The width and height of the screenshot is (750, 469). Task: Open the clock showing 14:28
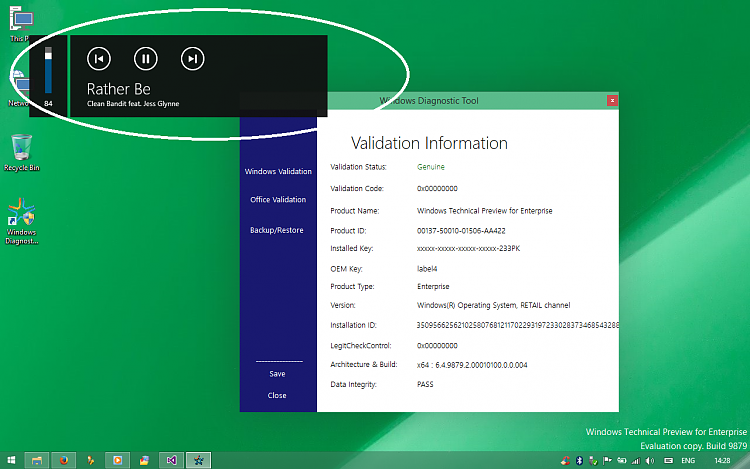[x=722, y=461]
